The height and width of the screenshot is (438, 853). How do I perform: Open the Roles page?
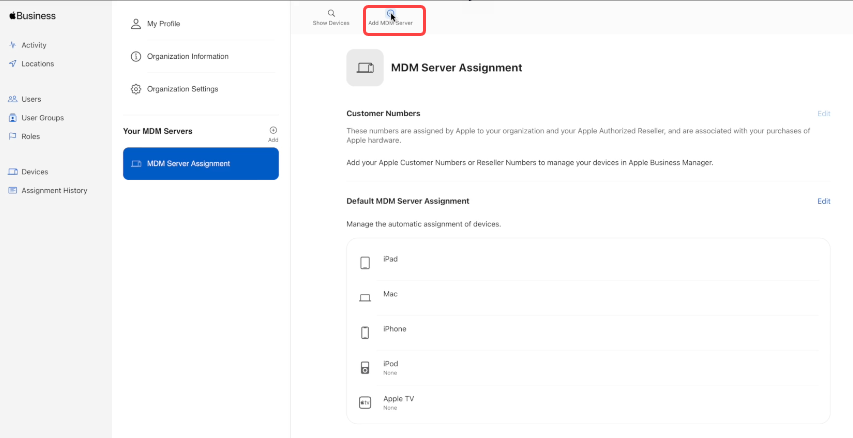31,136
